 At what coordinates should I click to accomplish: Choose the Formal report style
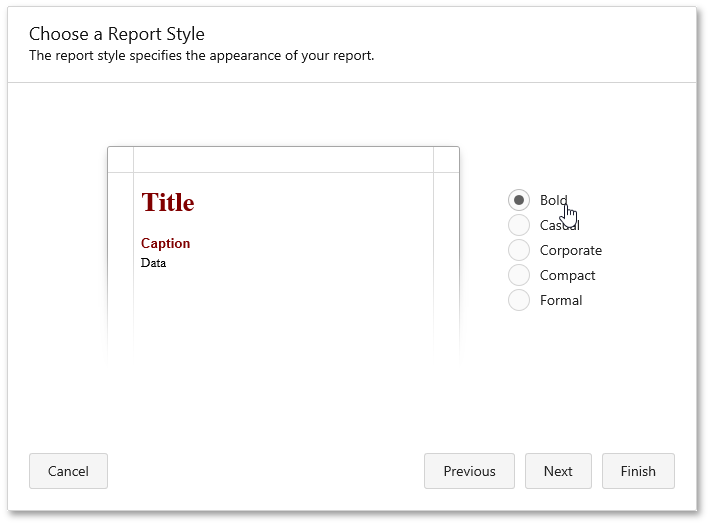[x=518, y=300]
